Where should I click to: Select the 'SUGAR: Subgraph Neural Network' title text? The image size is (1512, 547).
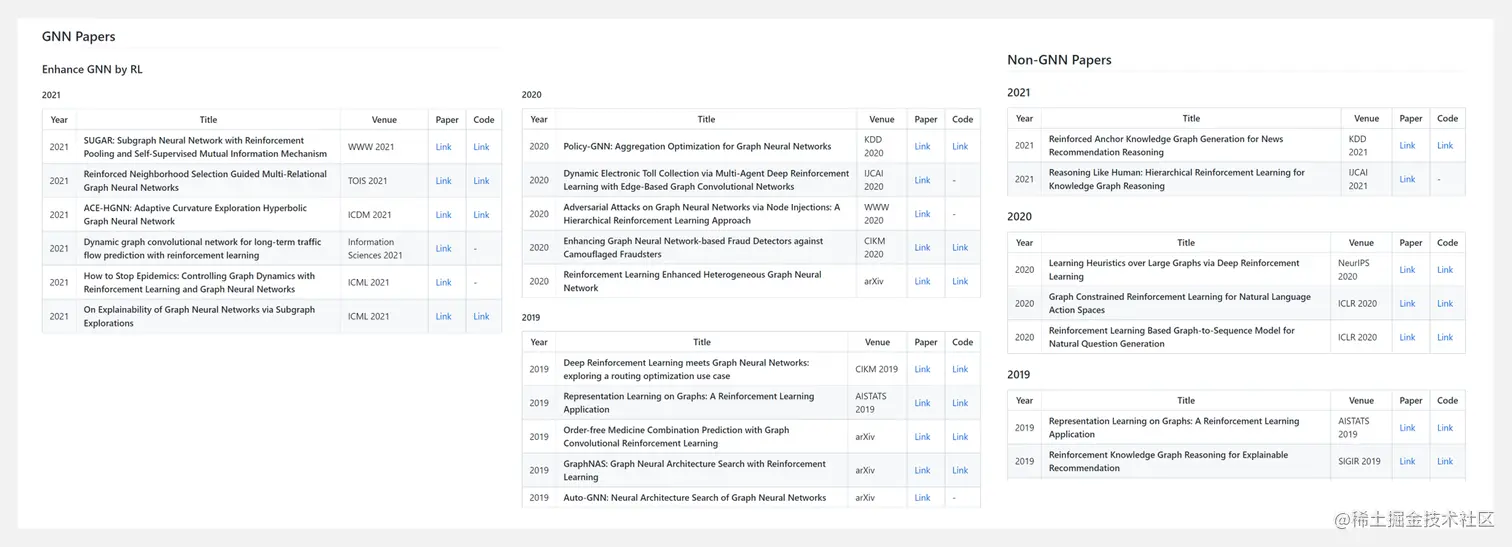(x=205, y=147)
